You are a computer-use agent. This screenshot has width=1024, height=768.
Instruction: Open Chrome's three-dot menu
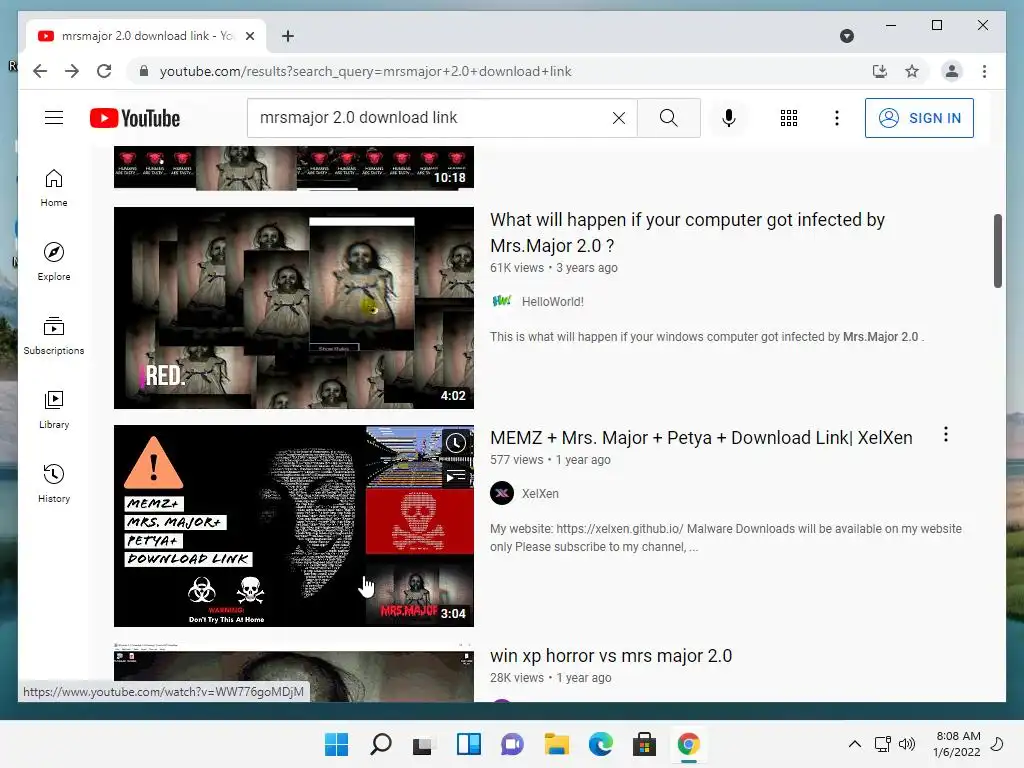click(984, 71)
